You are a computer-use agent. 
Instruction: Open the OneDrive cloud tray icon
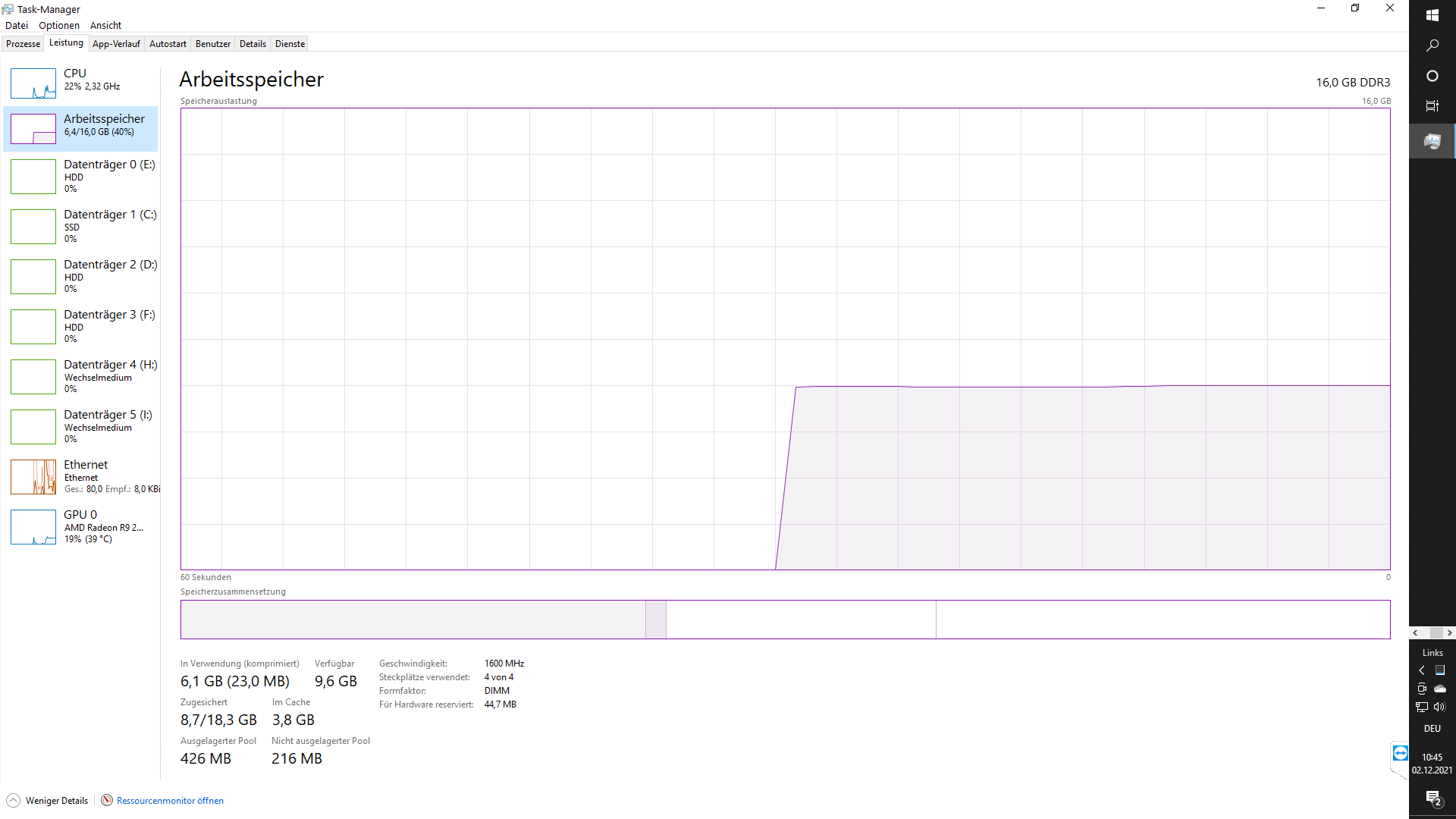point(1440,689)
